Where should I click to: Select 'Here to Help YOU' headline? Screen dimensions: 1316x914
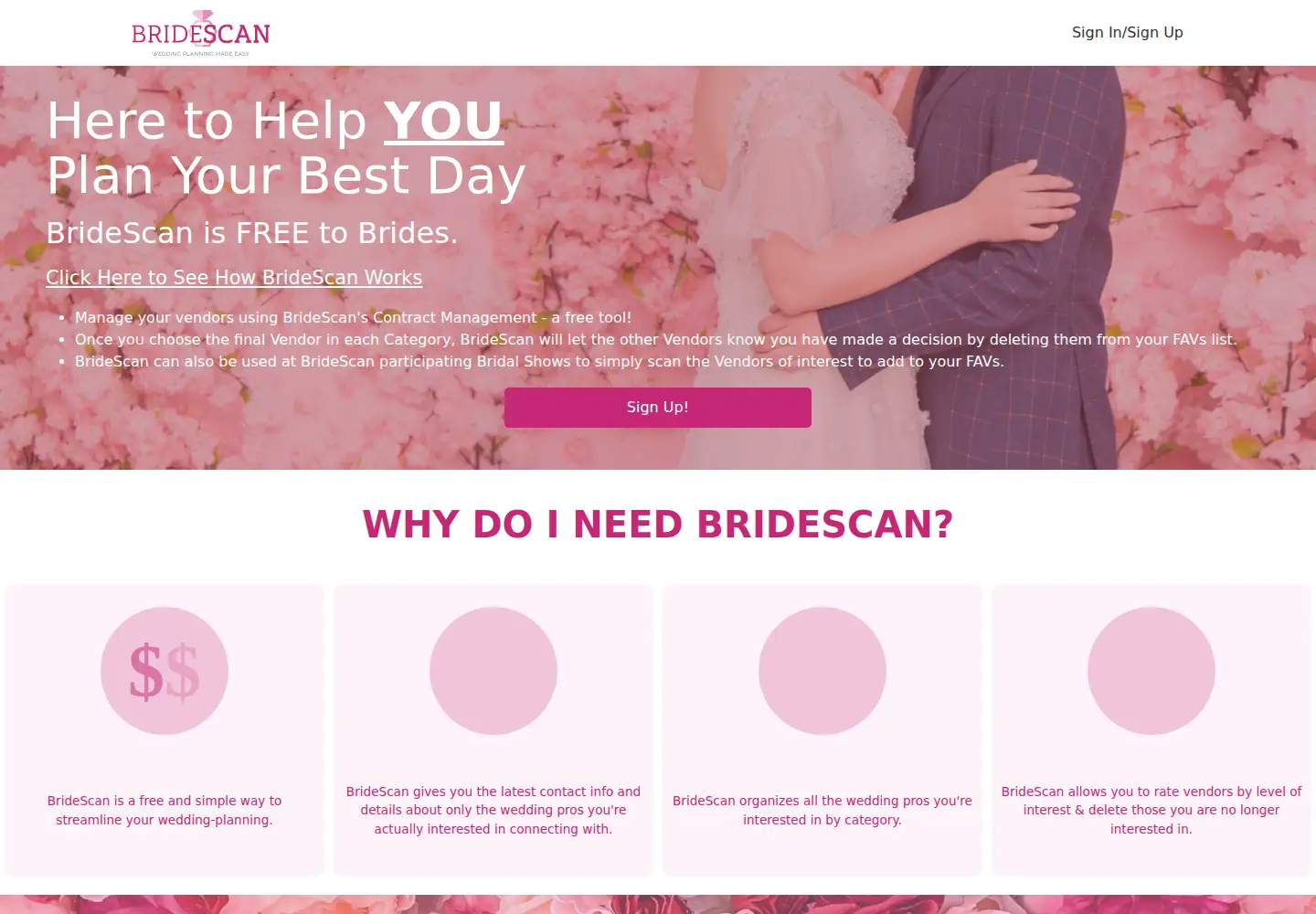point(274,121)
